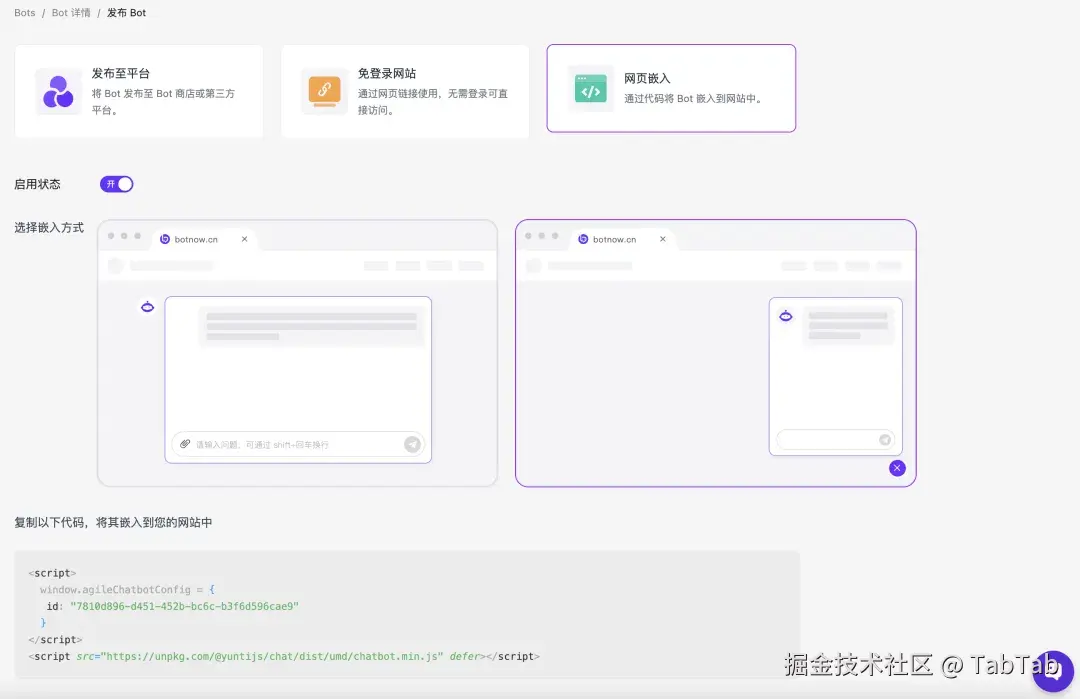1080x699 pixels.
Task: Open the floating chat bubble button
Action: click(1053, 671)
